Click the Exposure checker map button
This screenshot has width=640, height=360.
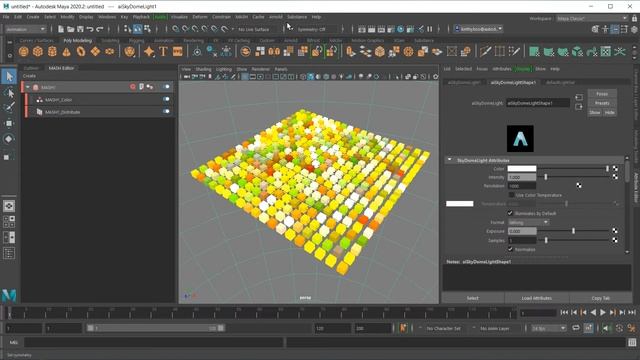[x=615, y=231]
